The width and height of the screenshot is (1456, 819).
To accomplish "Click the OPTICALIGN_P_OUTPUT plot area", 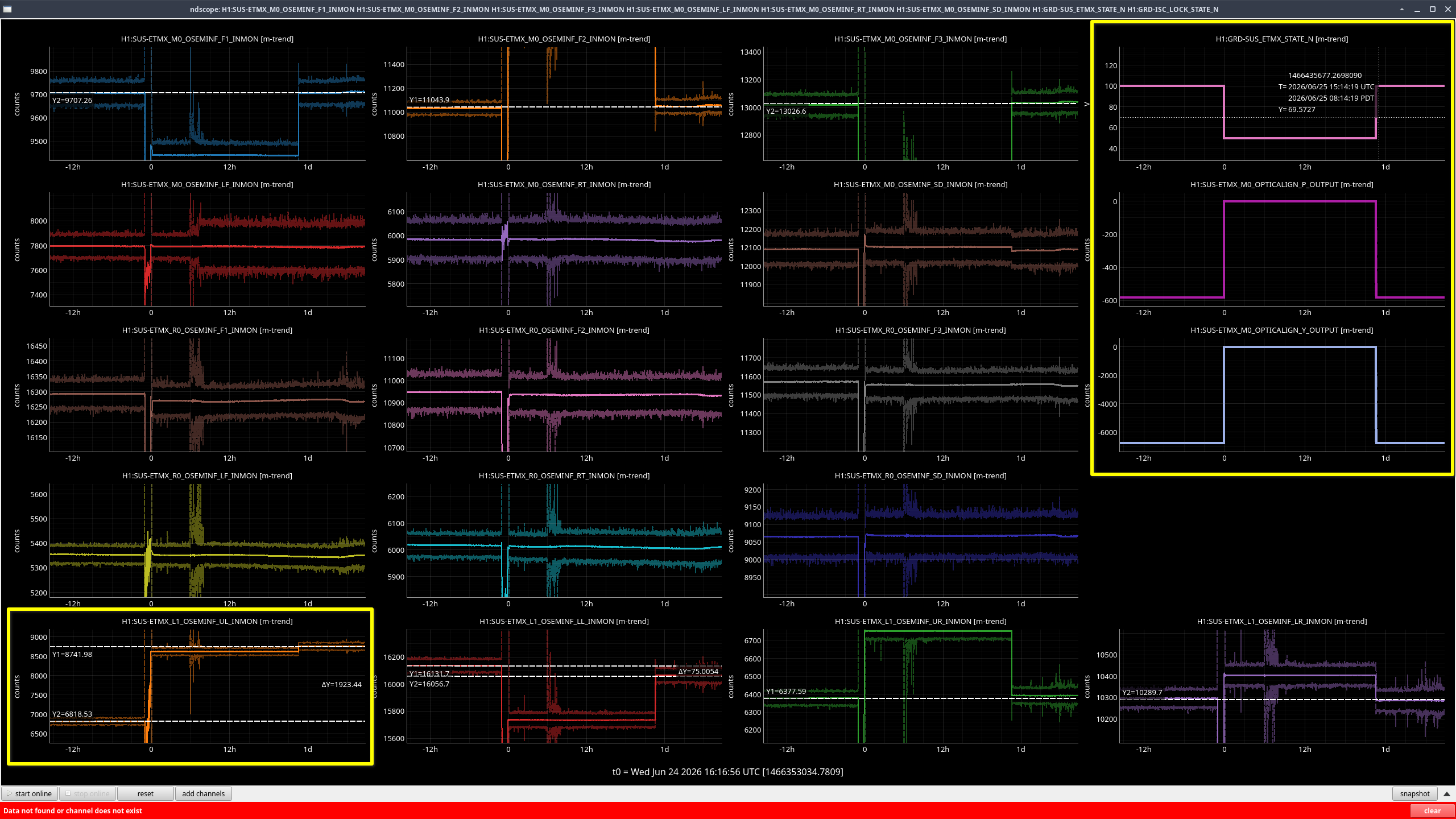I will tap(1281, 249).
